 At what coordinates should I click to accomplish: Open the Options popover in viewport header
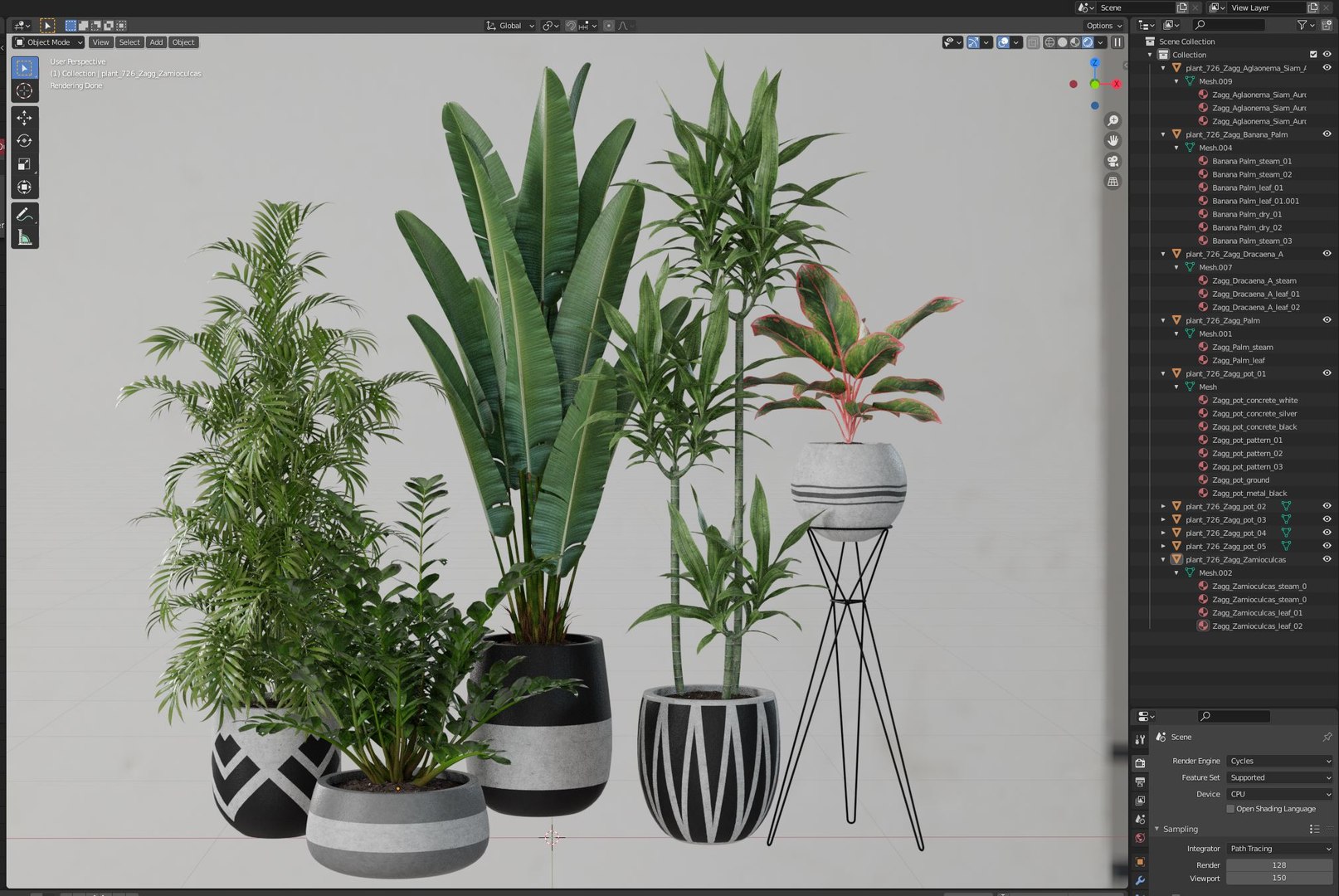coord(1104,26)
